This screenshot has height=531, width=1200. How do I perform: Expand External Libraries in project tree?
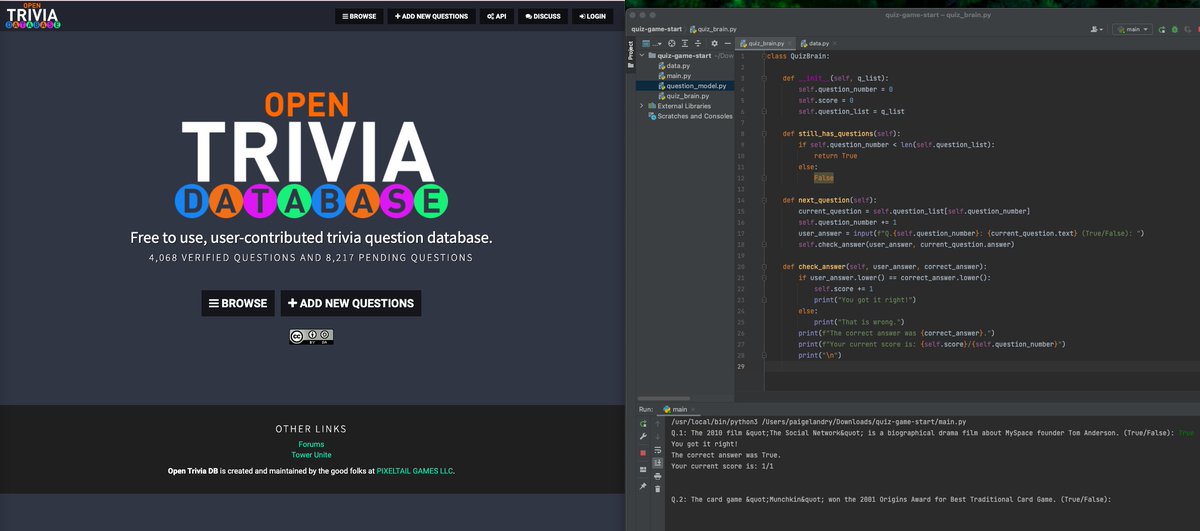(x=642, y=106)
